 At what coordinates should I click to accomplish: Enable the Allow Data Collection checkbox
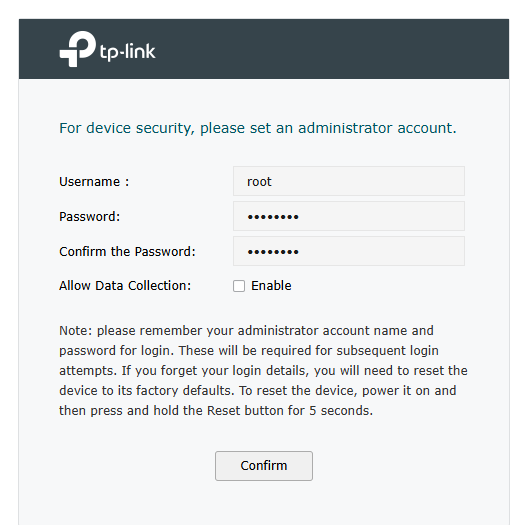click(239, 286)
